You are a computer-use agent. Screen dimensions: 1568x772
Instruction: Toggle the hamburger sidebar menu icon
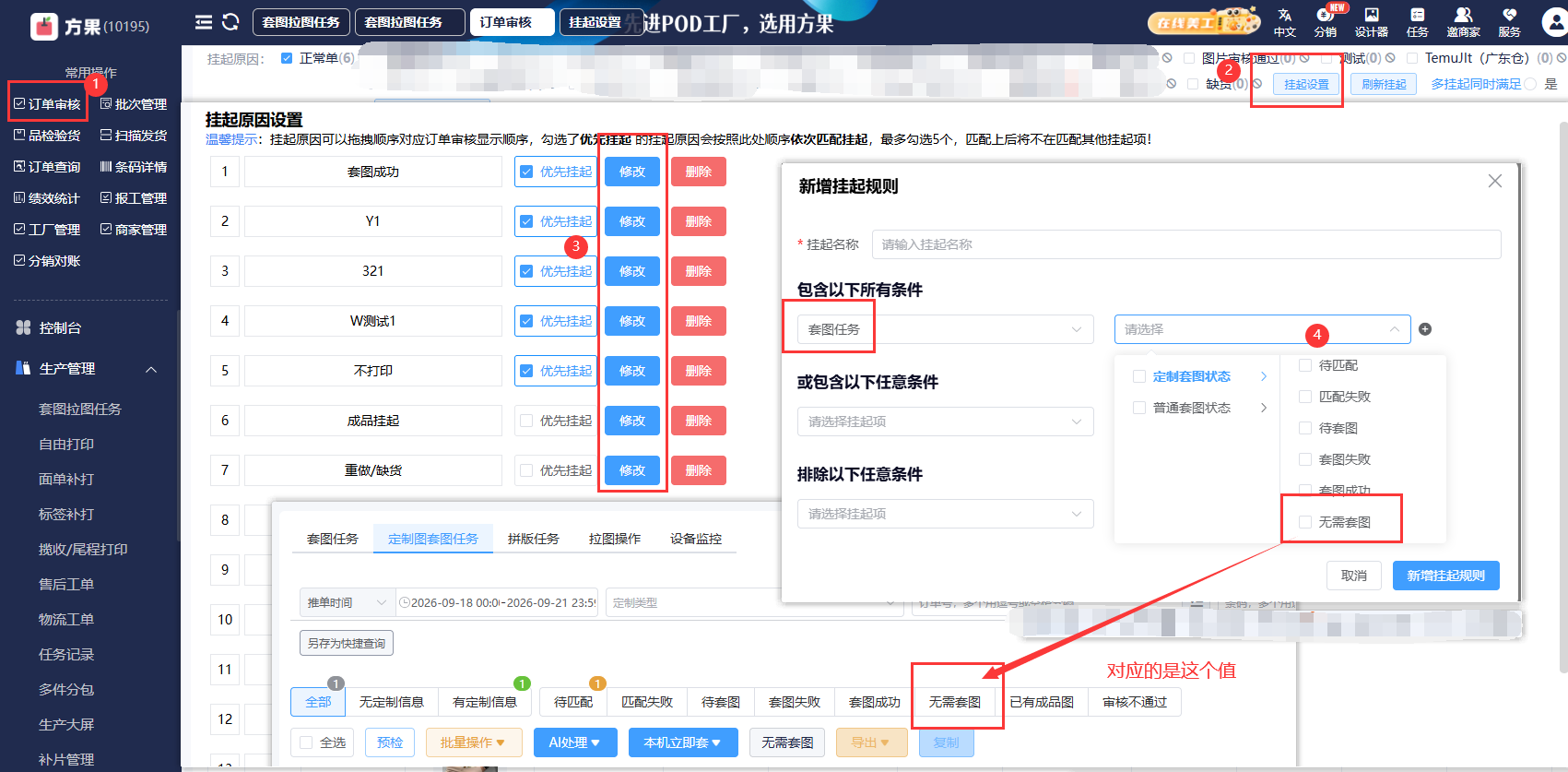point(204,22)
